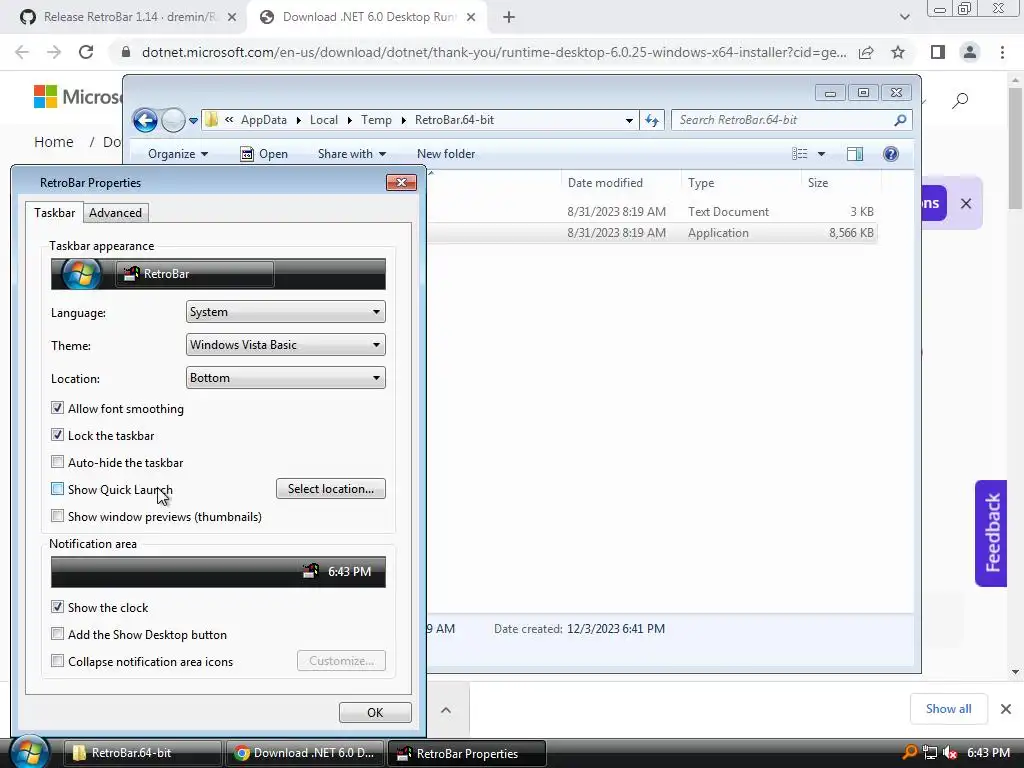Click the orange search icon in system tray
Viewport: 1024px width, 768px height.
click(909, 752)
